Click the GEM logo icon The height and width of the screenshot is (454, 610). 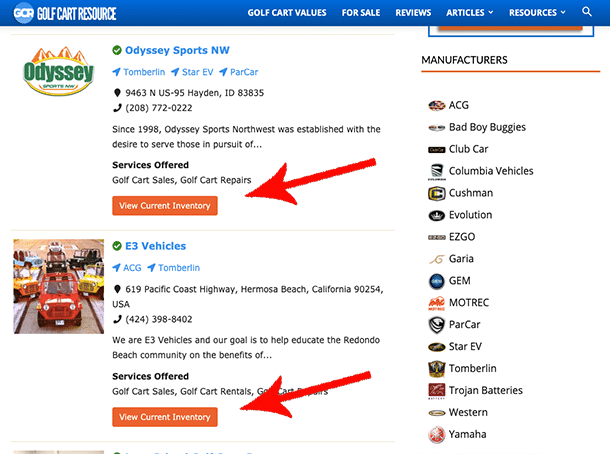point(436,281)
